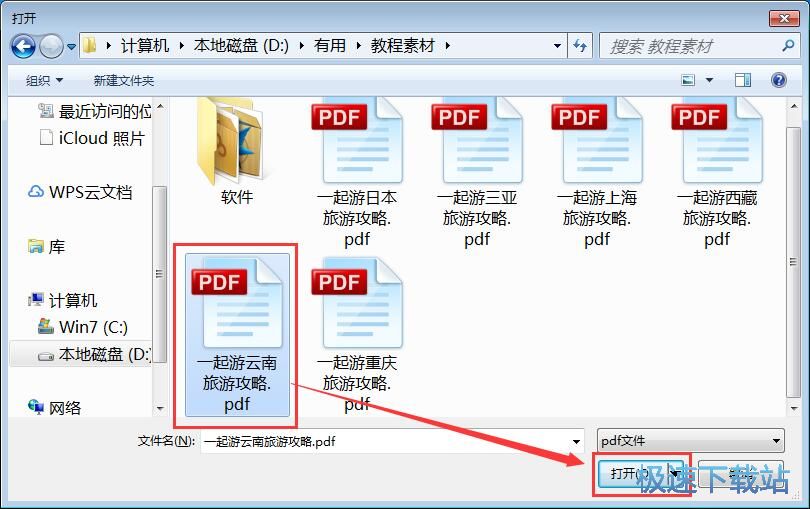Select Win7 (C:) drive in navigation pane
The width and height of the screenshot is (810, 509).
[83, 327]
